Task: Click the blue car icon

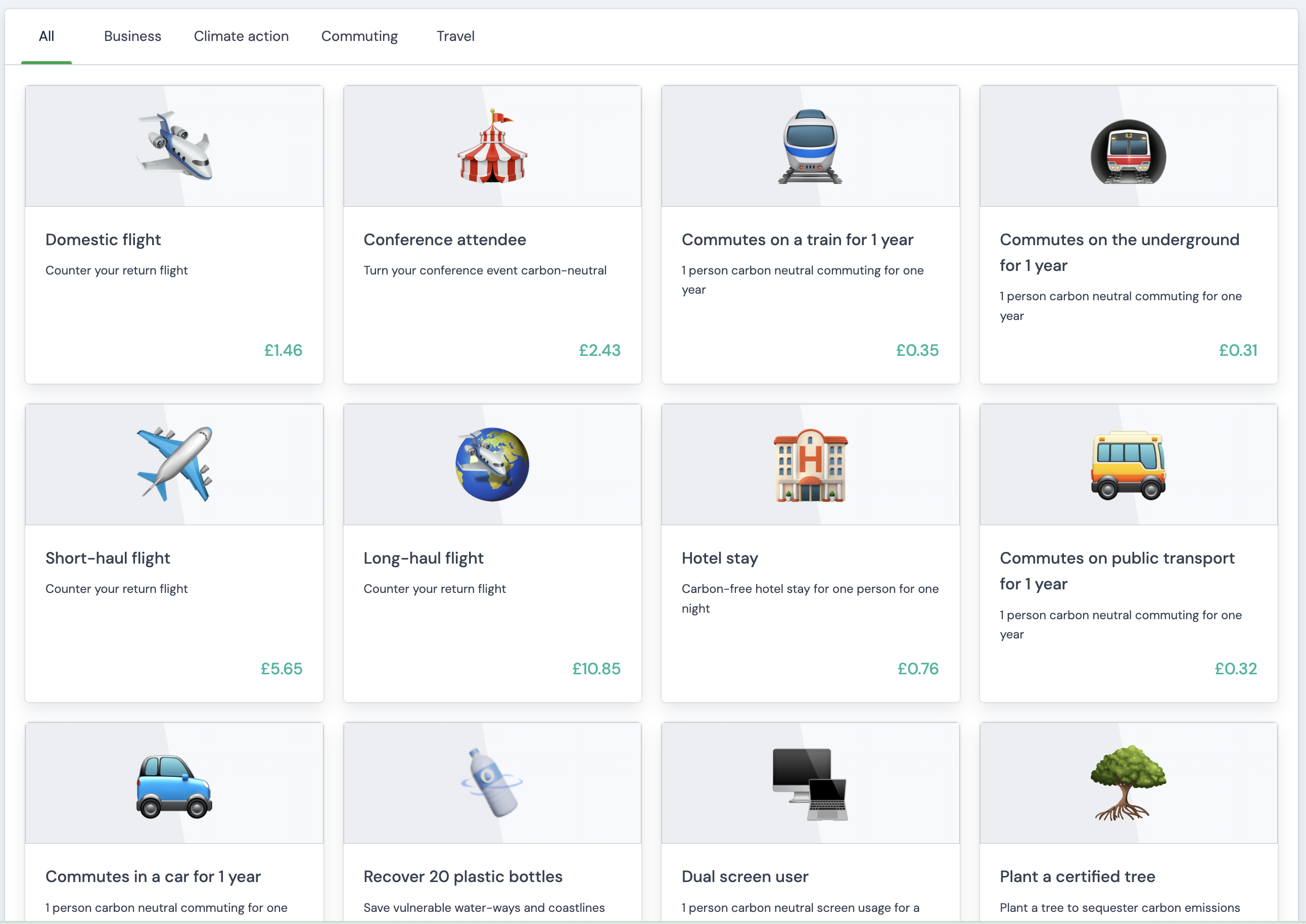Action: (x=175, y=787)
